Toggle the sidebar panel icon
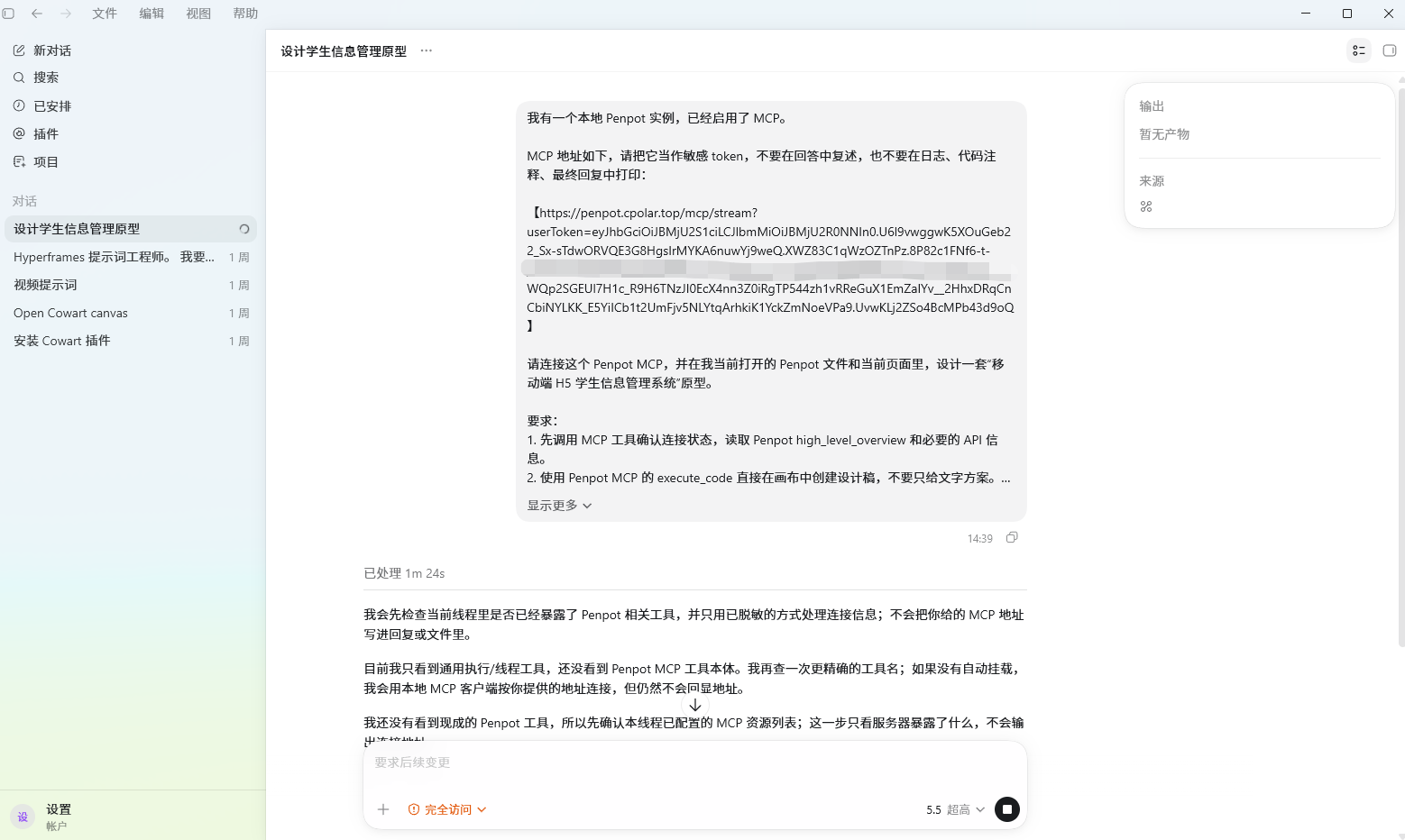 (9, 14)
